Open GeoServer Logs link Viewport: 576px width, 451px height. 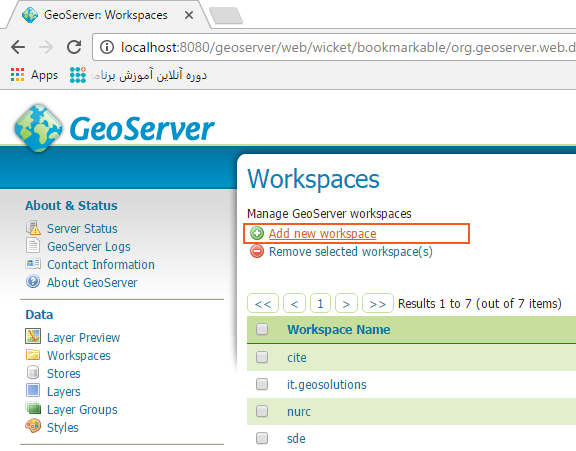click(x=89, y=246)
